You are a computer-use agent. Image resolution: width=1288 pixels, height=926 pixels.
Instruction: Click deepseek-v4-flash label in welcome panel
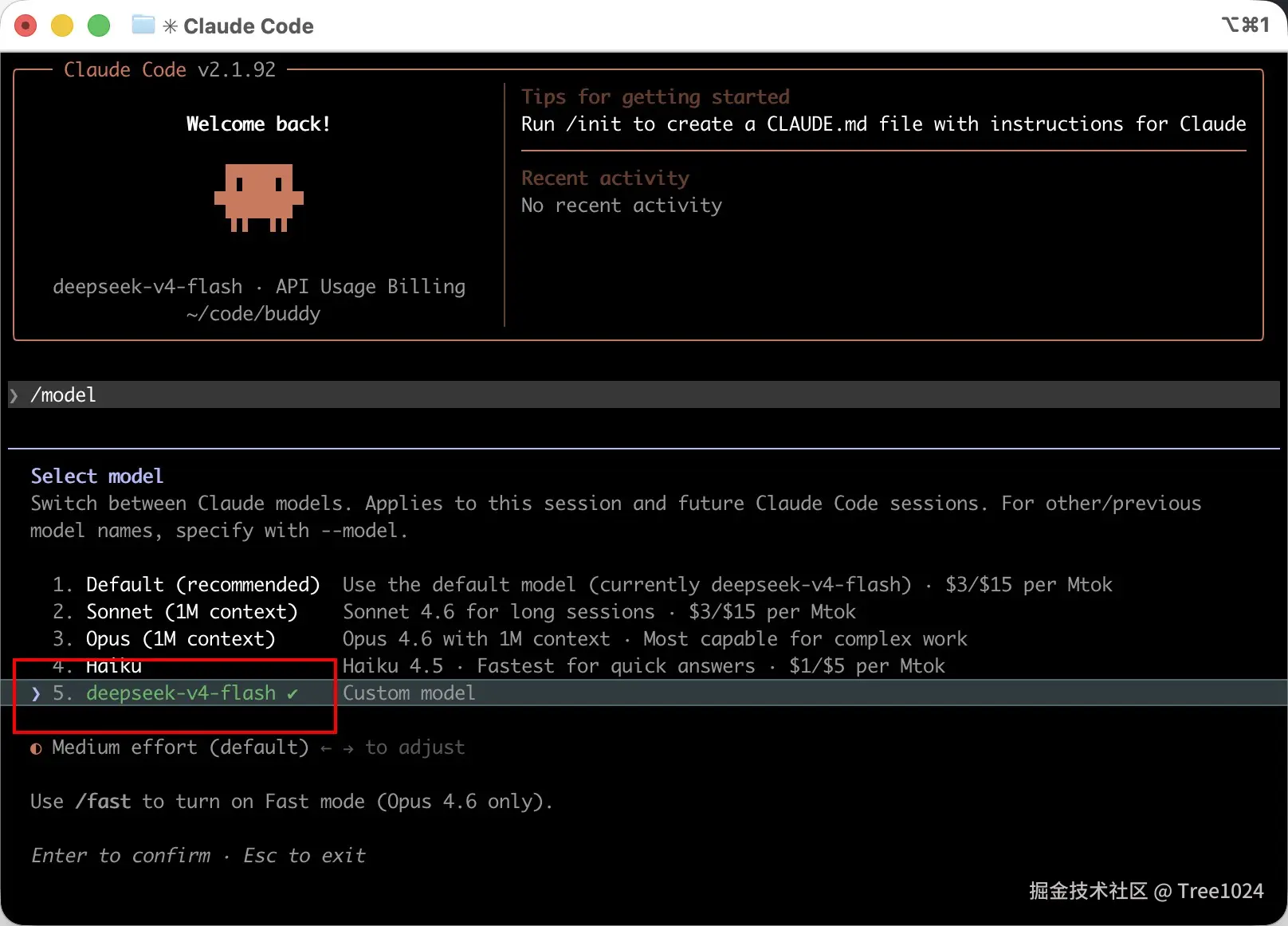[x=147, y=287]
